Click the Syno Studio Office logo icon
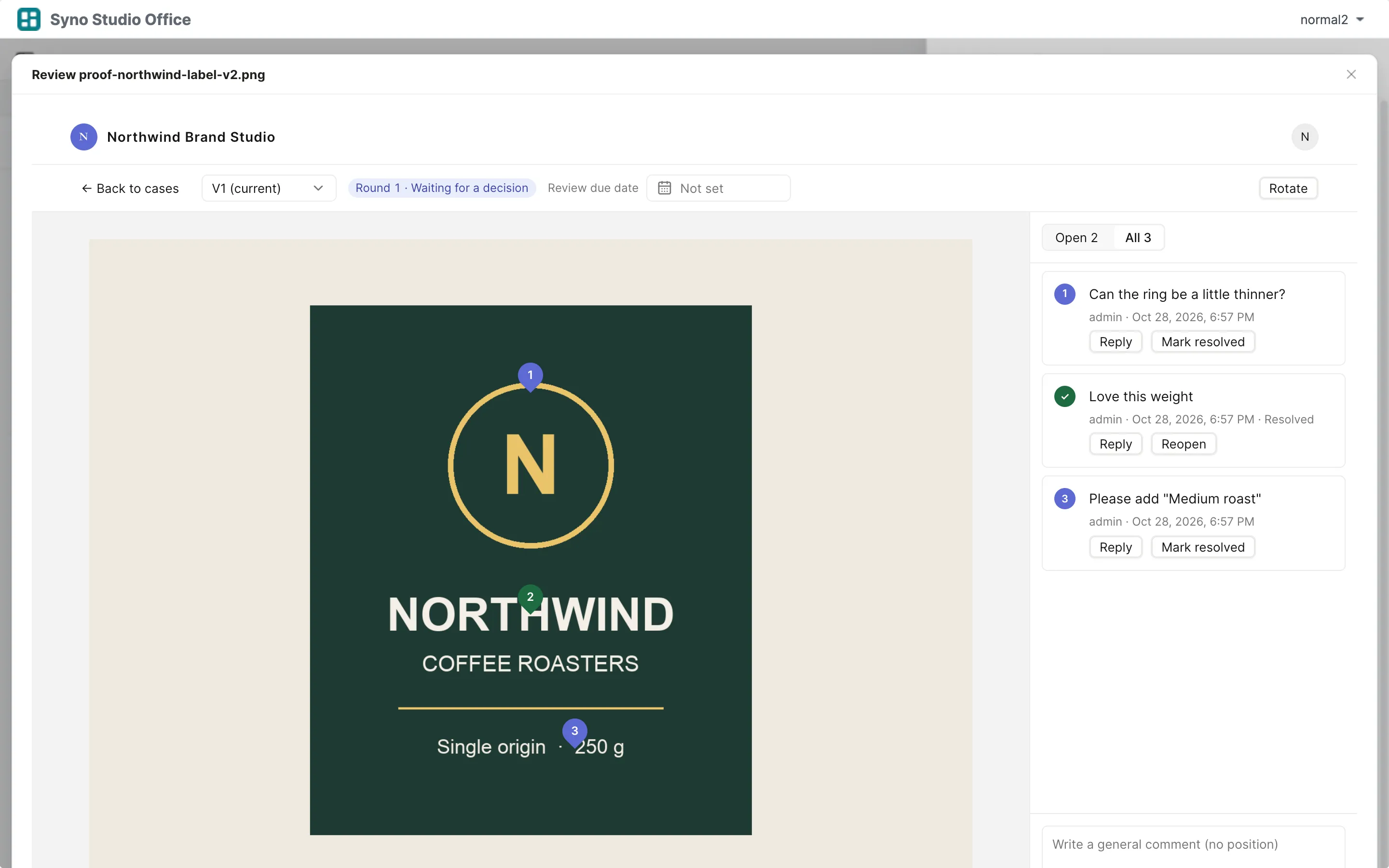The height and width of the screenshot is (868, 1389). [x=29, y=19]
